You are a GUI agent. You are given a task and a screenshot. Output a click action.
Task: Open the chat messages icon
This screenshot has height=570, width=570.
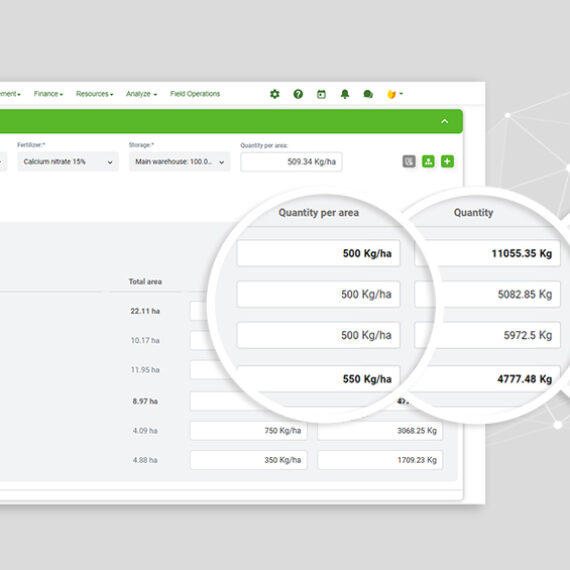tap(368, 94)
